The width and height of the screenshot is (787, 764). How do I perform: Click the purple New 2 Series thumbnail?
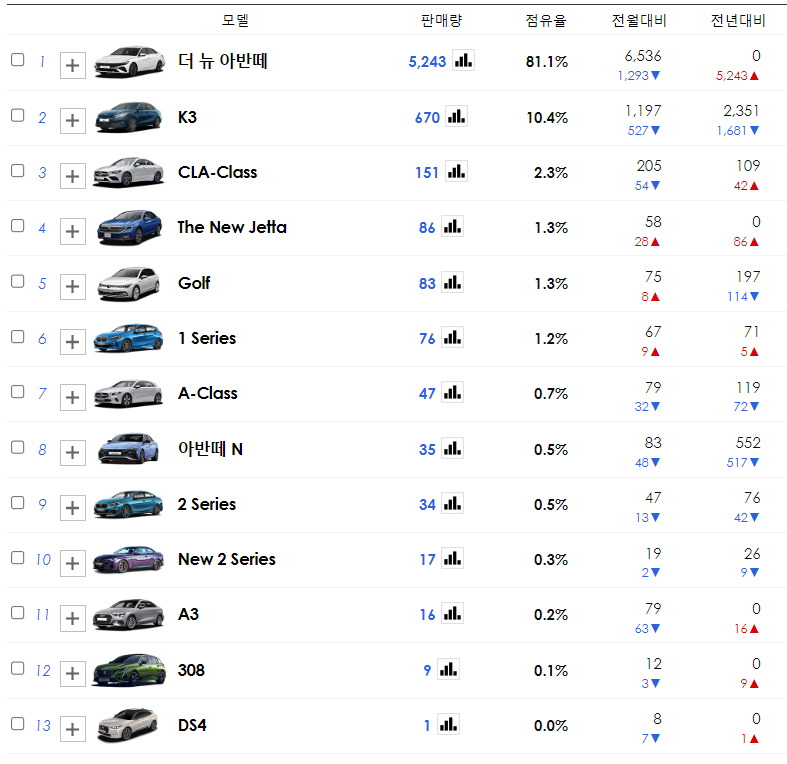tap(129, 559)
